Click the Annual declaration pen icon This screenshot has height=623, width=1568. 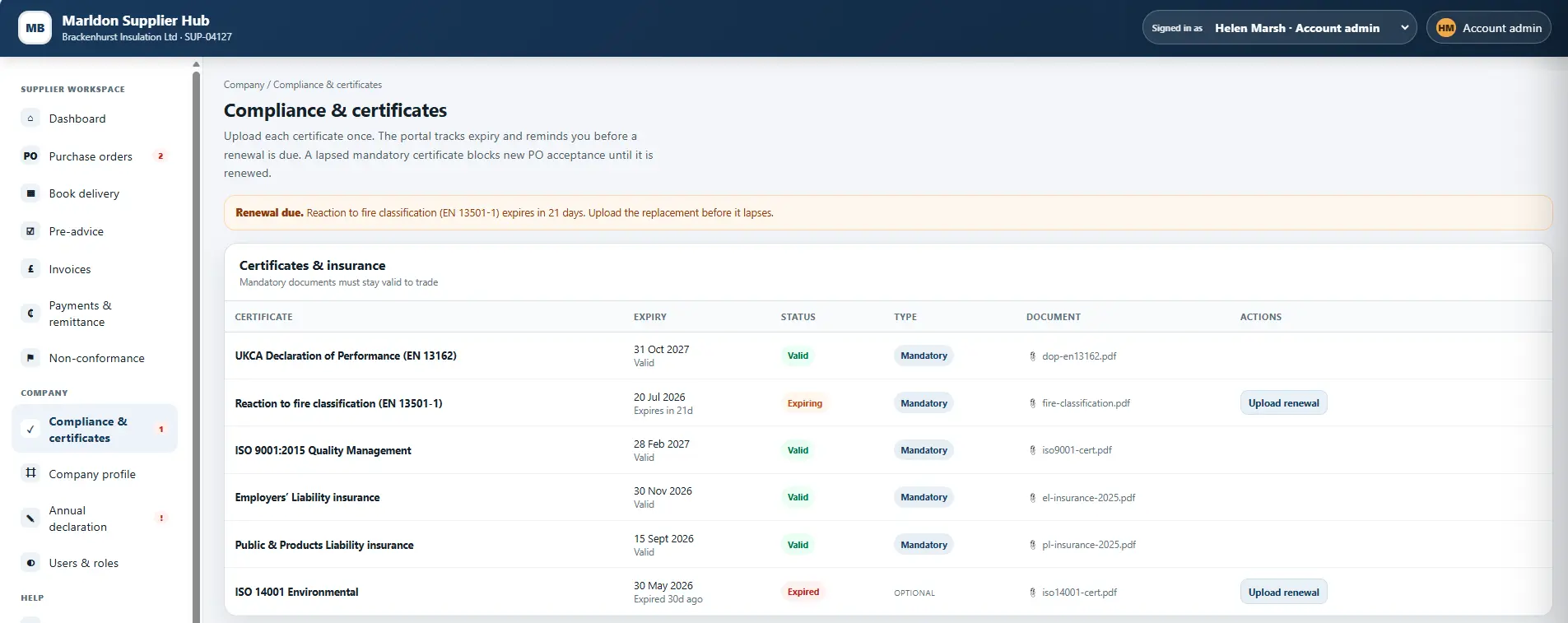30,518
